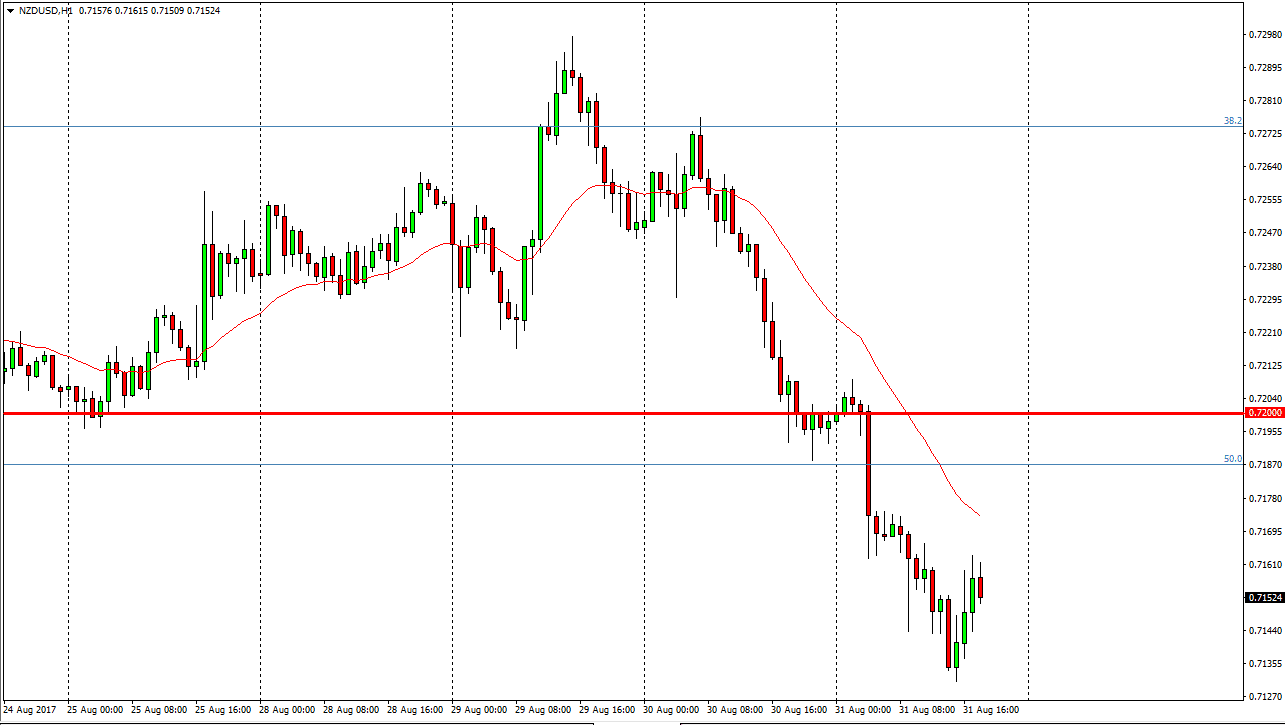Click the 31 Aug 16:00 time label
Viewport: 1285px width, 725px height.
(x=993, y=710)
